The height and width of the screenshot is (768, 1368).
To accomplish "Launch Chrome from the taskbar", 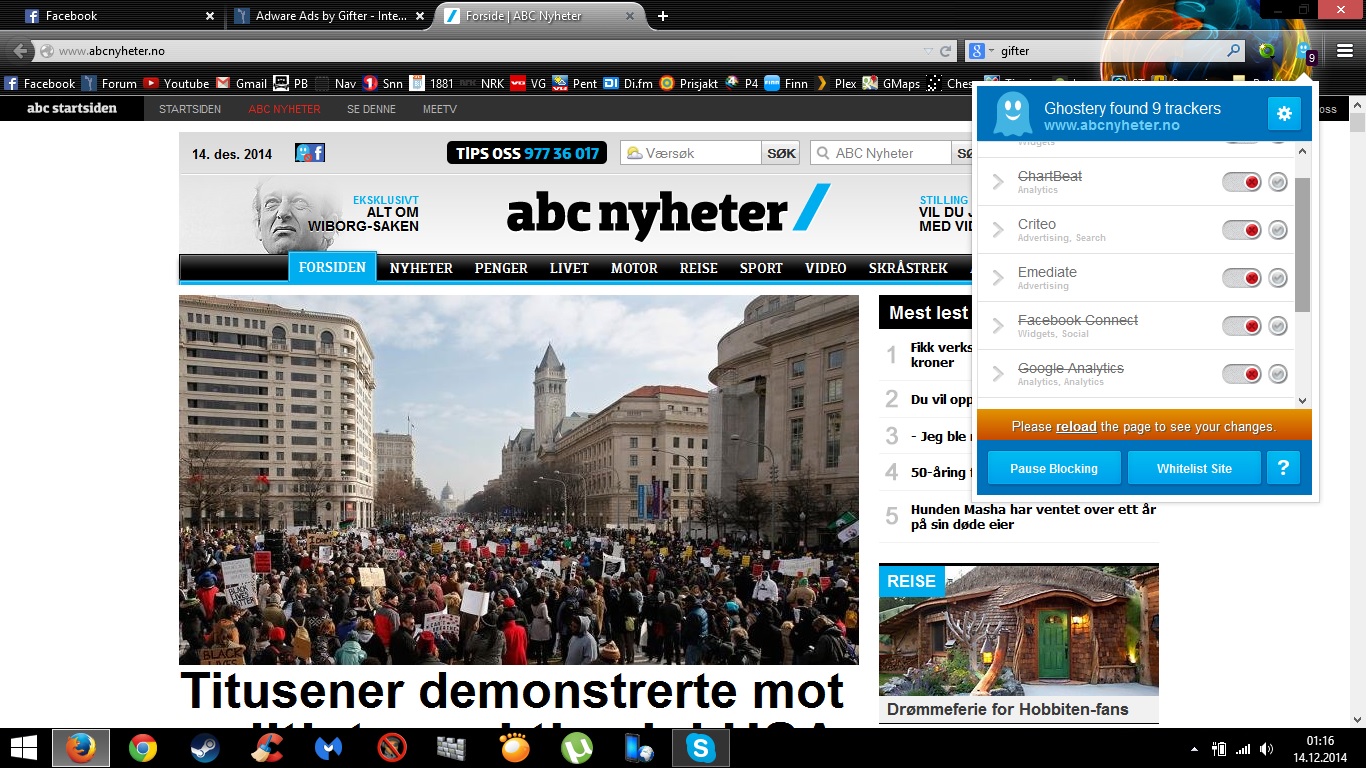I will [143, 748].
